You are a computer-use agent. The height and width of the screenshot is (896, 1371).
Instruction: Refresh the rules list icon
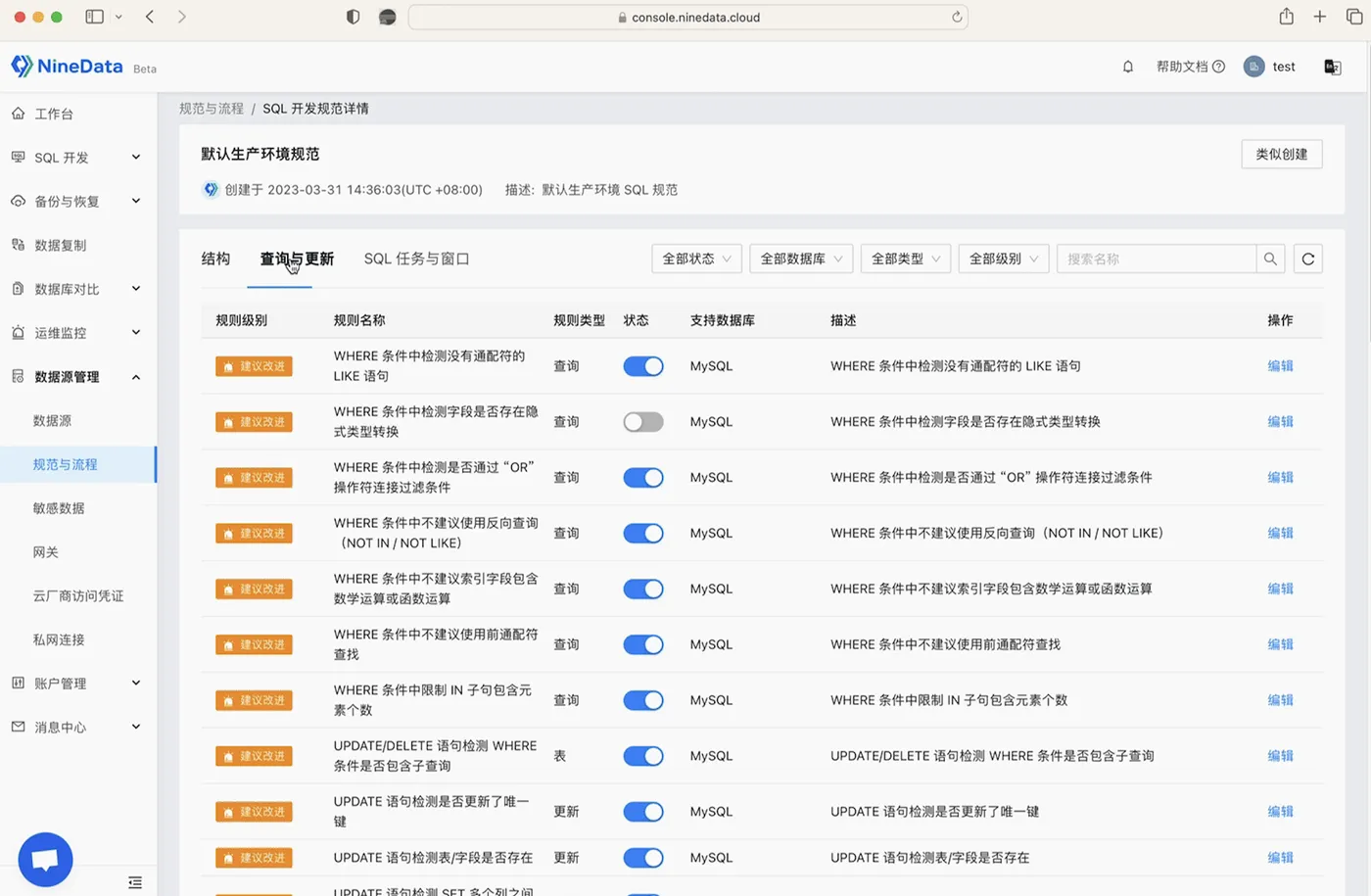(1308, 259)
